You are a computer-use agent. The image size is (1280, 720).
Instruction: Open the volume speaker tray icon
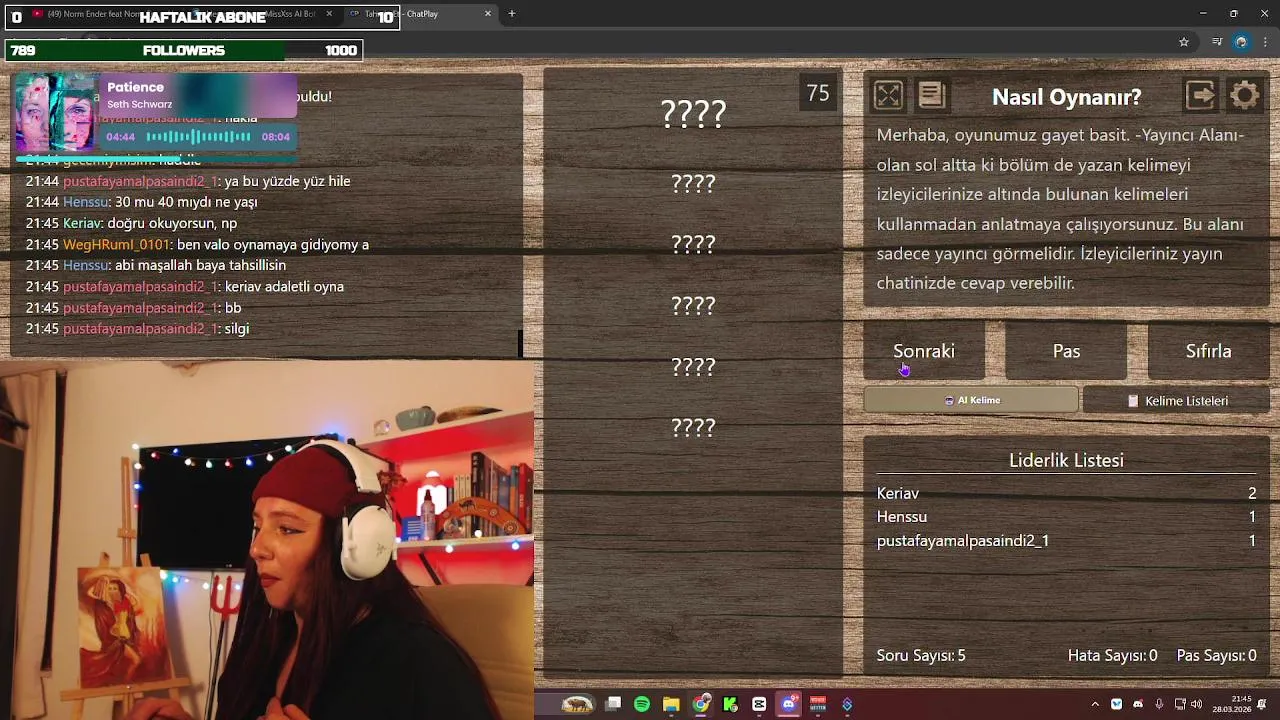(1197, 705)
